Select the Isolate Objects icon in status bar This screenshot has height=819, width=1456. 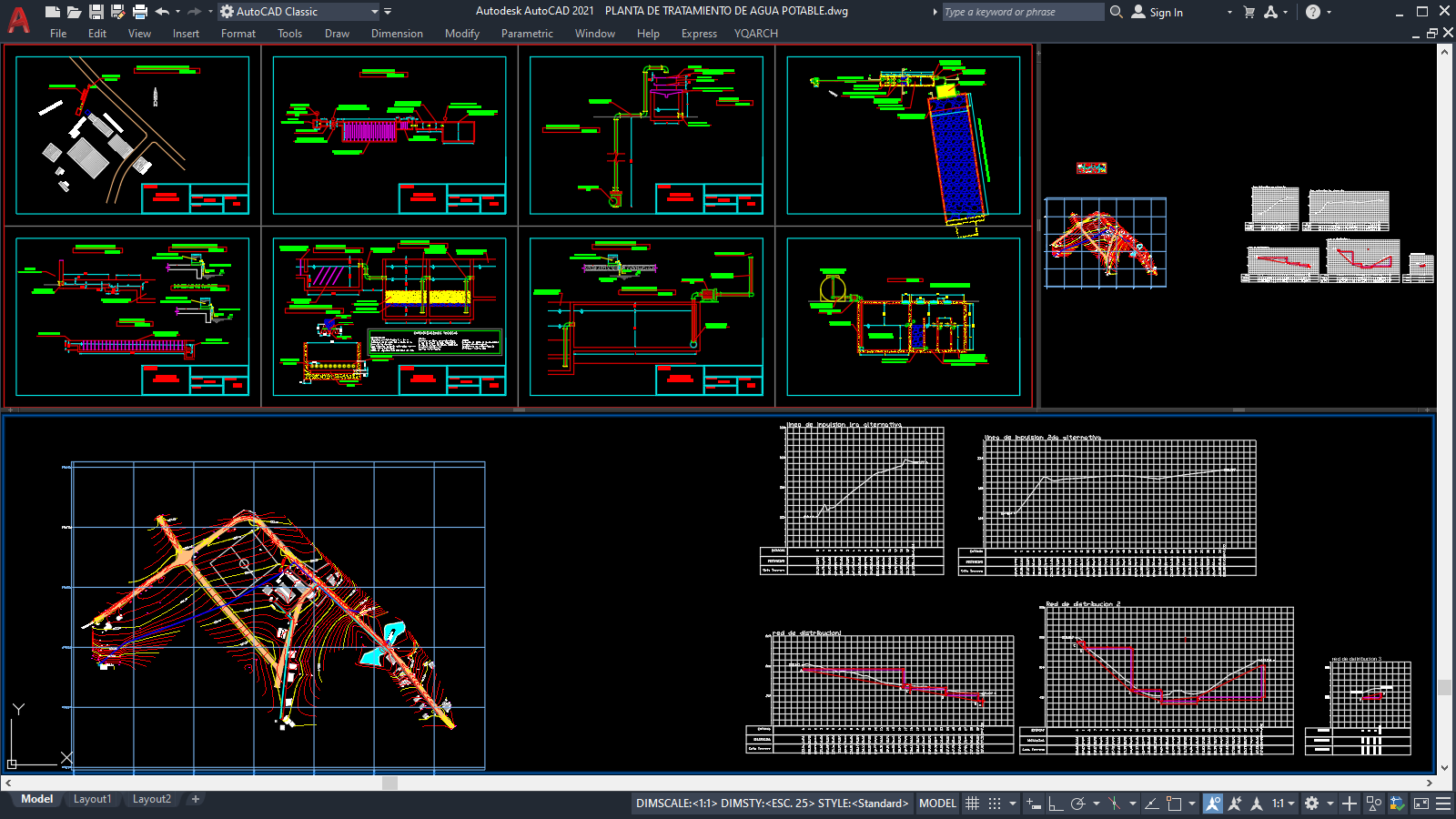[1374, 804]
